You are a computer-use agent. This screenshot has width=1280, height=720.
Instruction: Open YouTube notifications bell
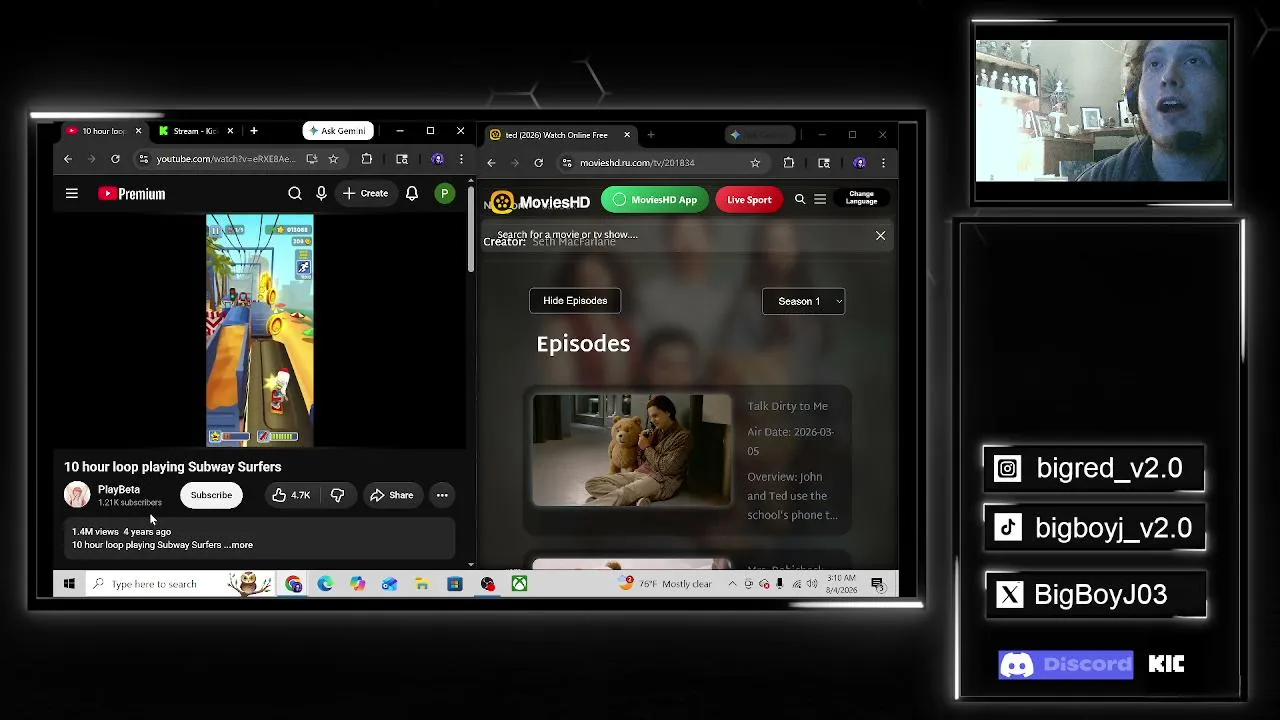click(x=412, y=194)
